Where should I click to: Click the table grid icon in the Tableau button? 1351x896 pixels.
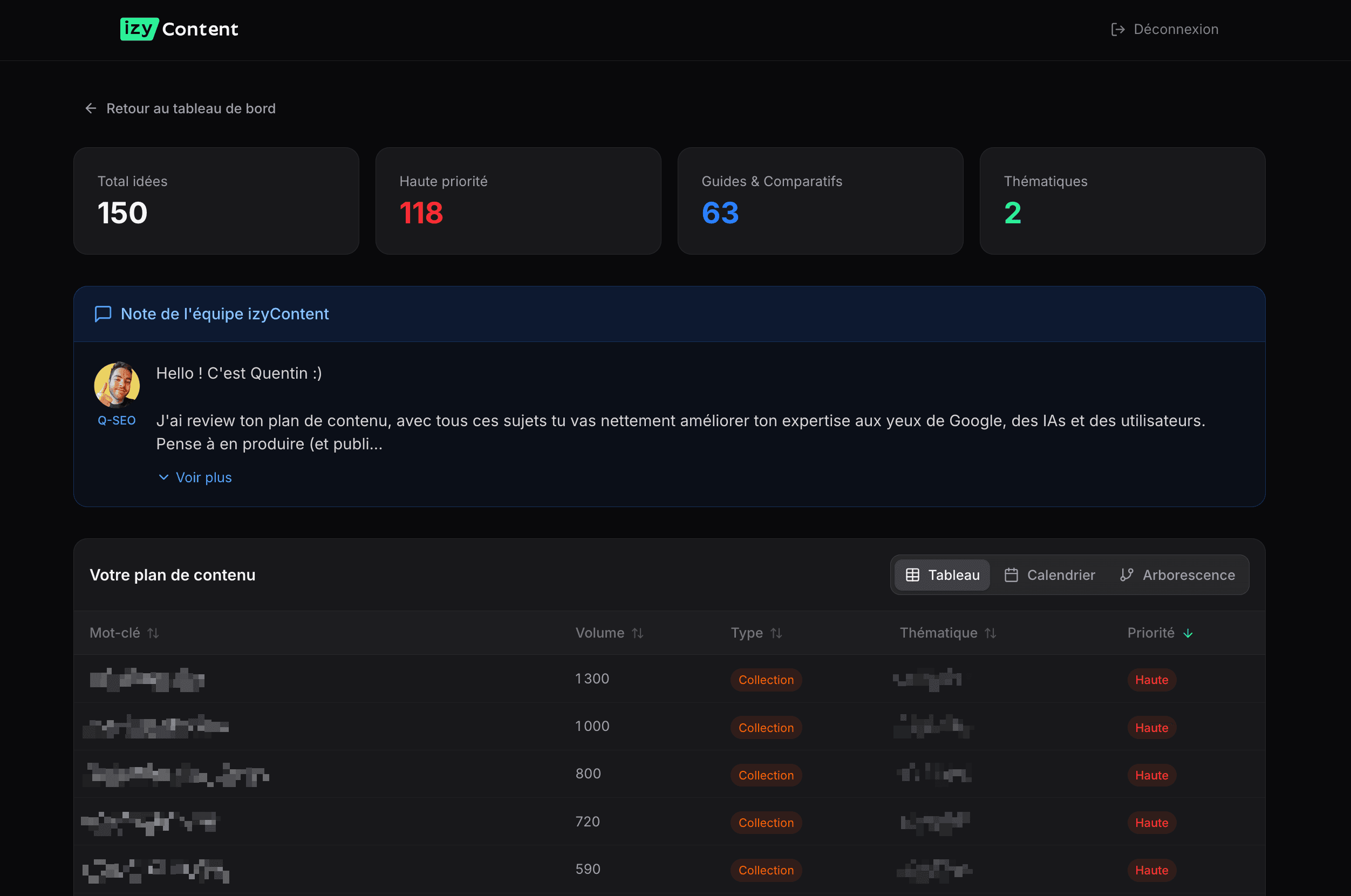(x=913, y=575)
